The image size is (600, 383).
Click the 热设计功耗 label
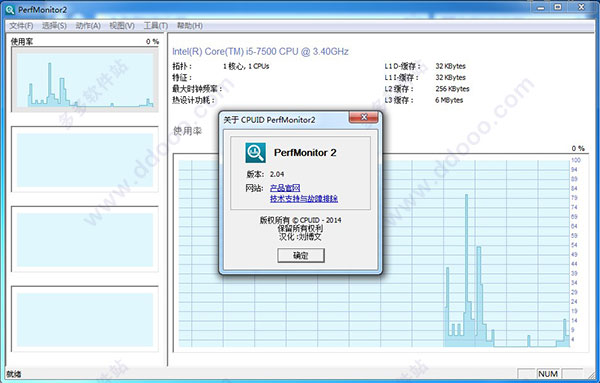pyautogui.click(x=193, y=100)
